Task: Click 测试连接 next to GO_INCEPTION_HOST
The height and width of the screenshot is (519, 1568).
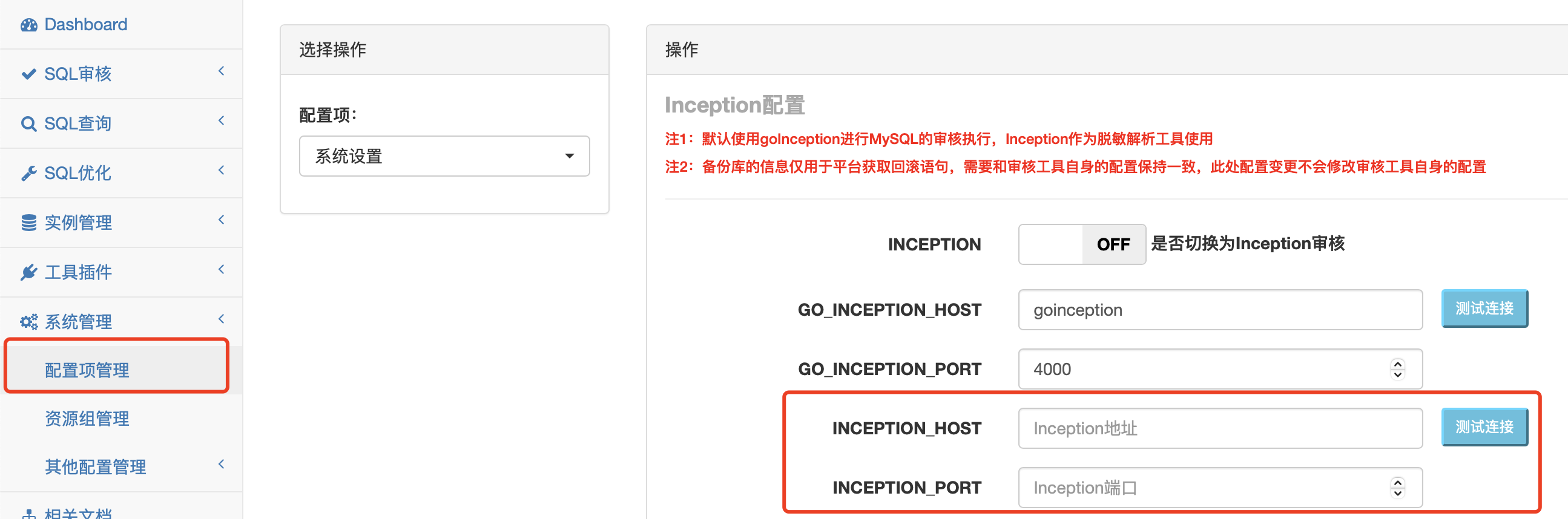Action: 1484,308
